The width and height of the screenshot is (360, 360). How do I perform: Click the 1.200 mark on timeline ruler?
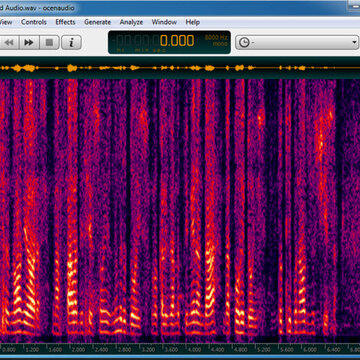tap(32, 350)
